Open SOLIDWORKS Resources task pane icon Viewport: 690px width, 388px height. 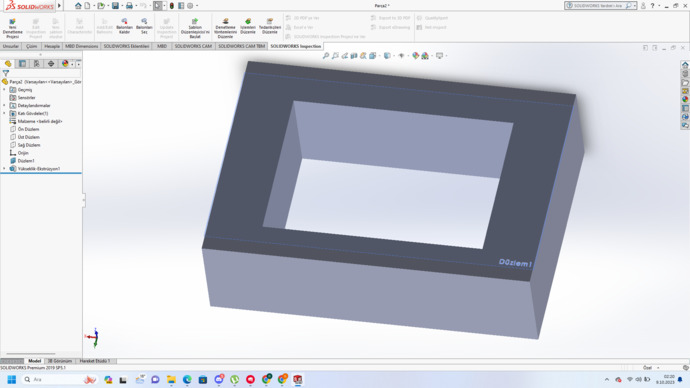tap(685, 65)
